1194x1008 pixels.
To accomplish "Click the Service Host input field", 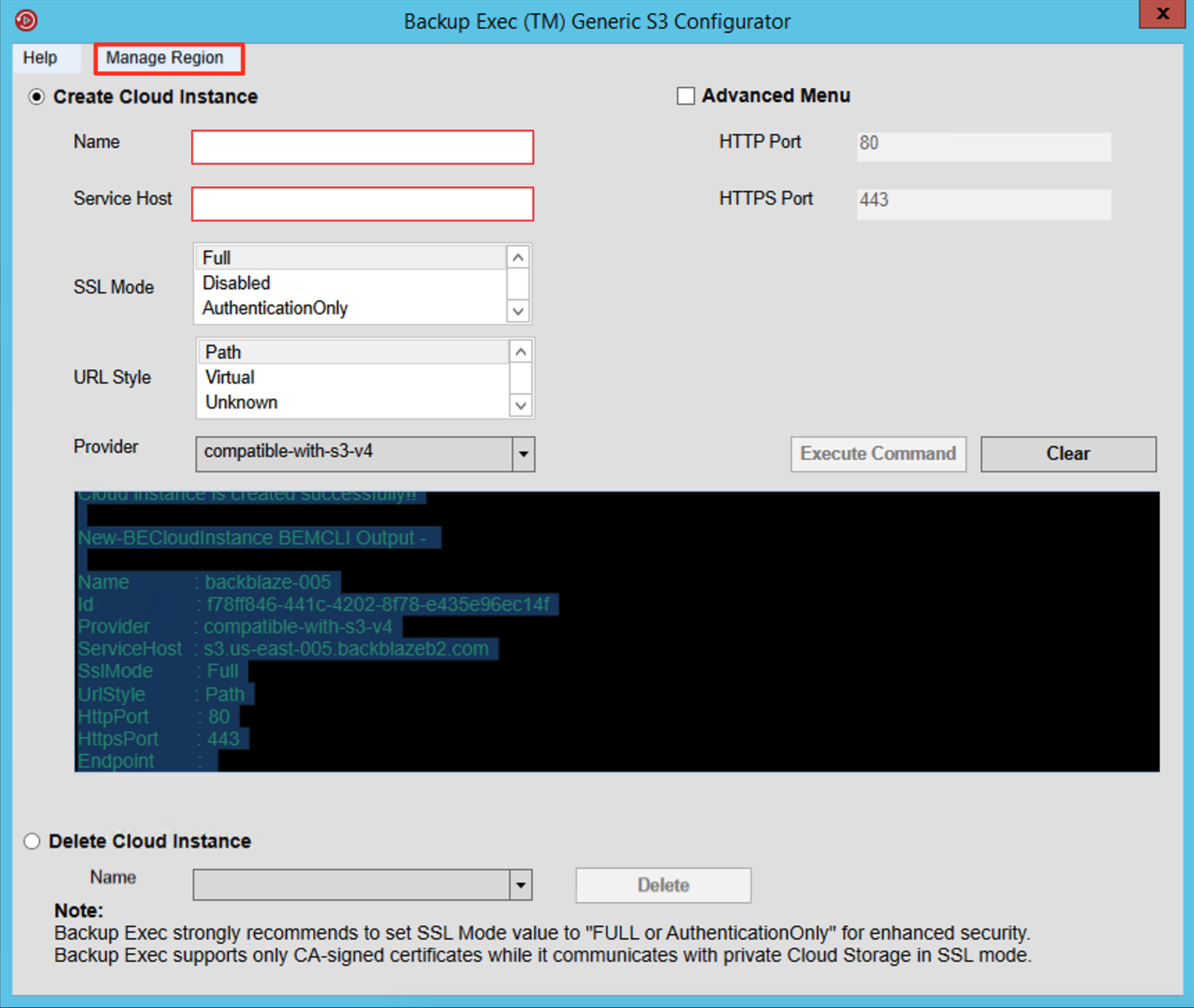I will click(x=362, y=204).
